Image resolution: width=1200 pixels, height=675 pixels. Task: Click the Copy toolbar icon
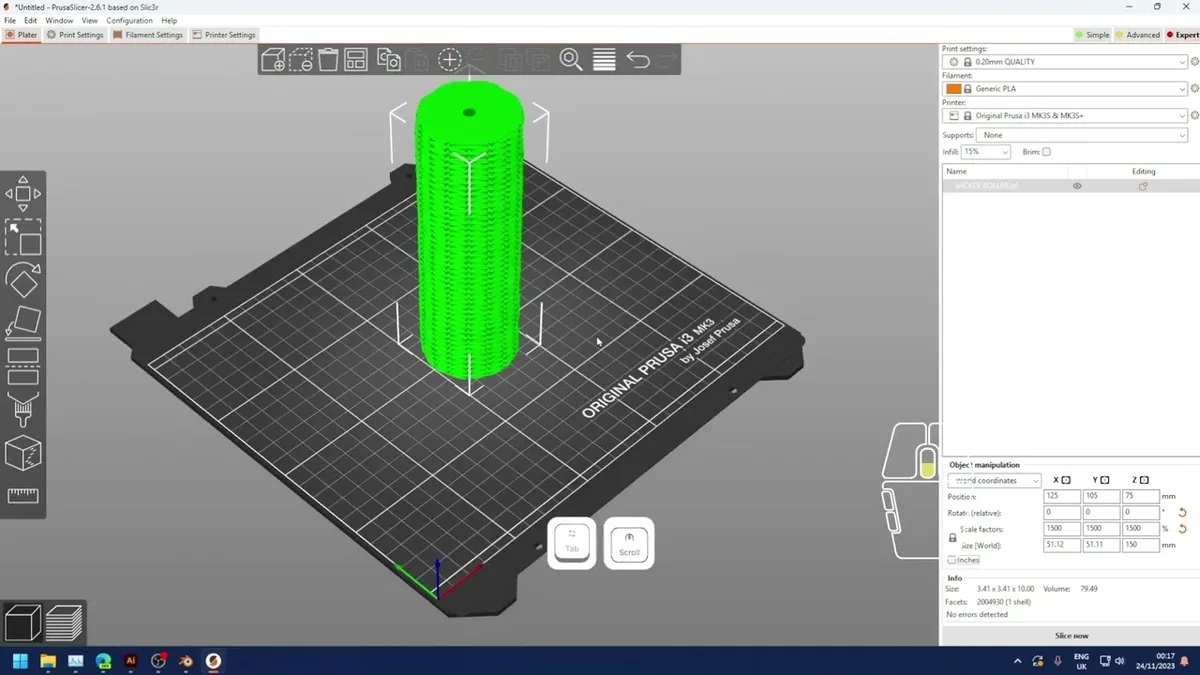click(x=389, y=60)
